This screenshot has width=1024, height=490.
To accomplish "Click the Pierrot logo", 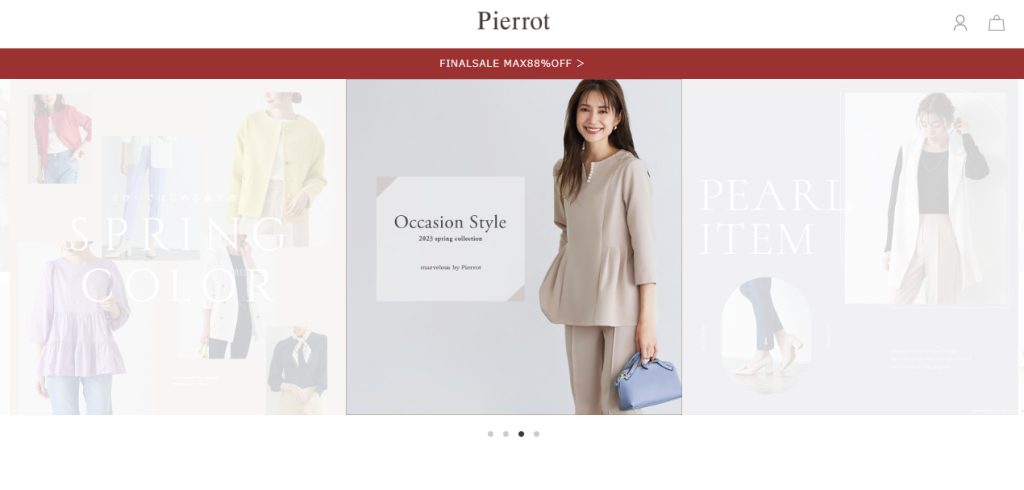I will click(513, 21).
